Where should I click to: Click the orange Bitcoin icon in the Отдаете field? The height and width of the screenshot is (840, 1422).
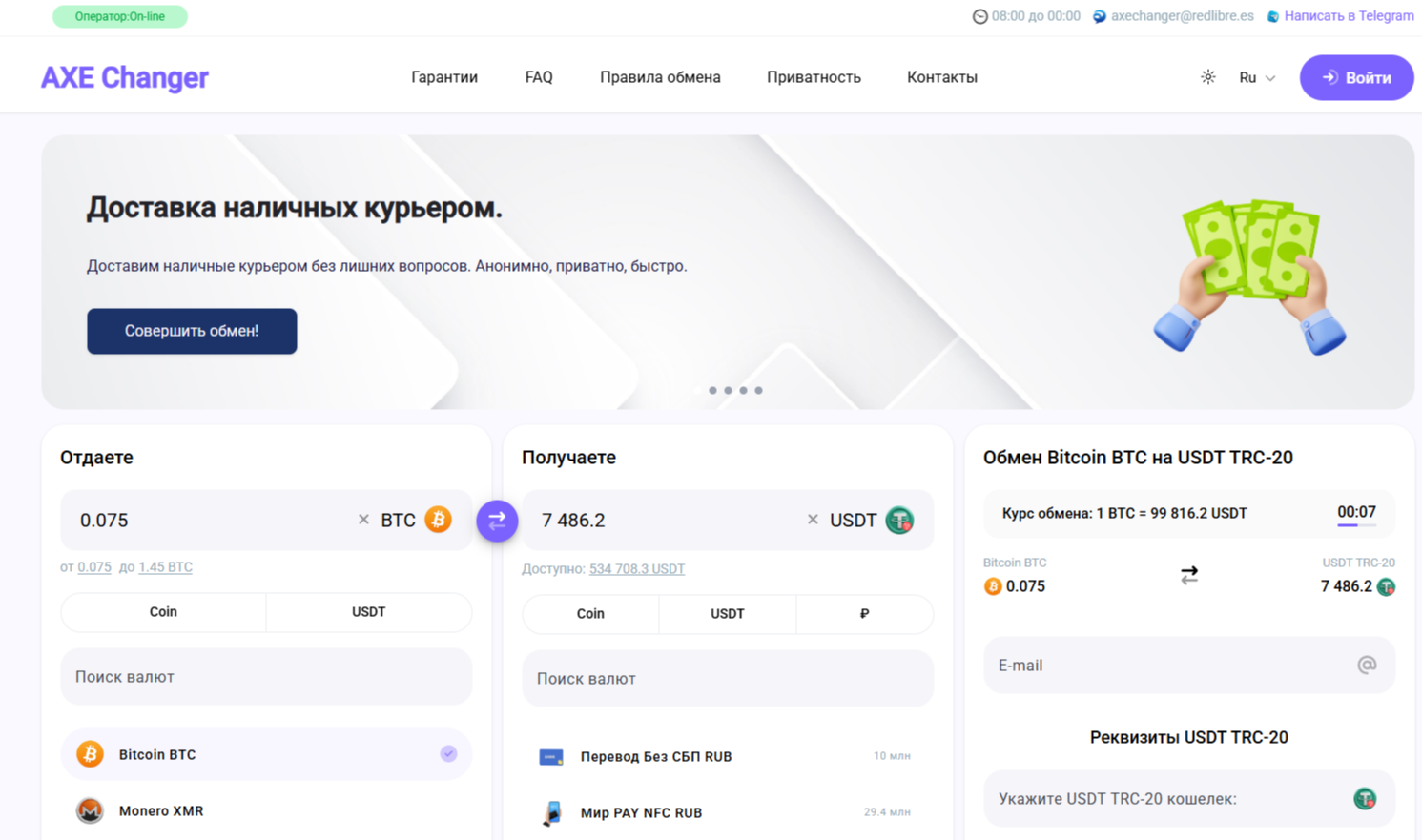point(439,520)
